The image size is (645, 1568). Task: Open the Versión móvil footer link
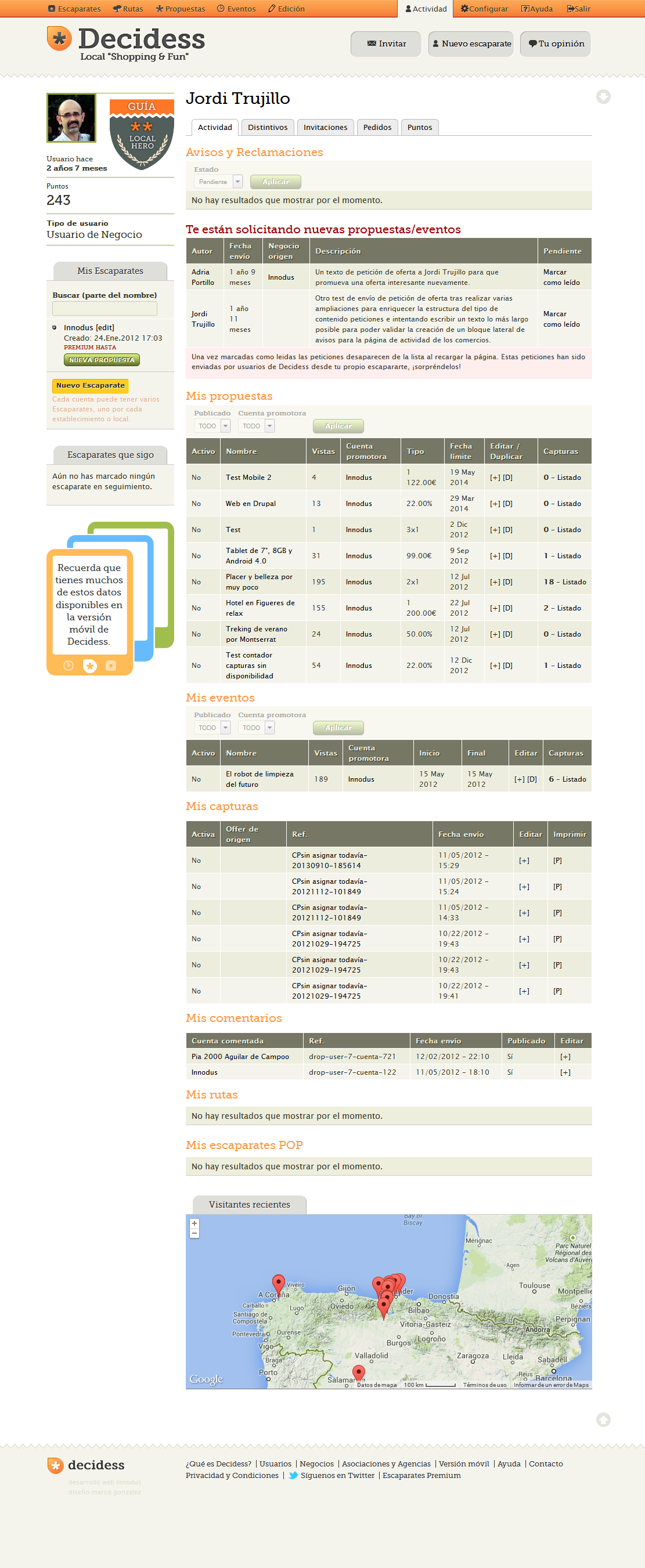click(464, 1464)
